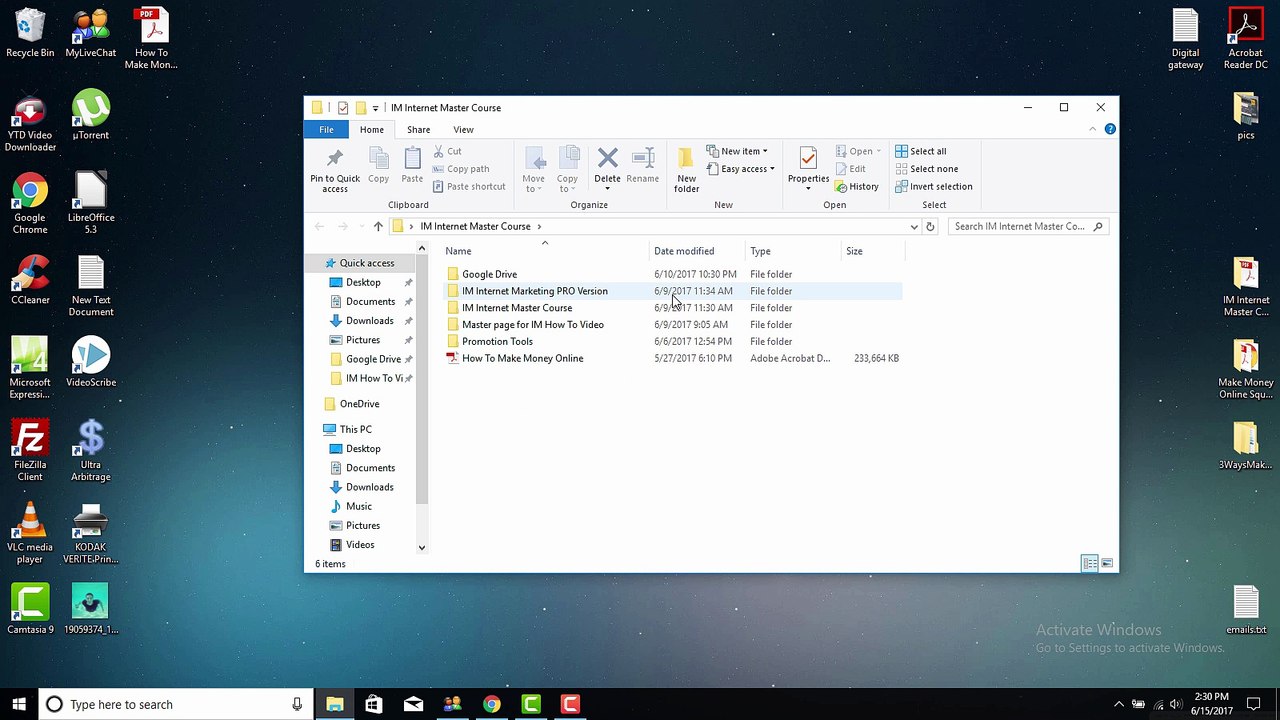This screenshot has width=1280, height=720.
Task: Click the Refresh button in address bar
Action: (x=930, y=226)
